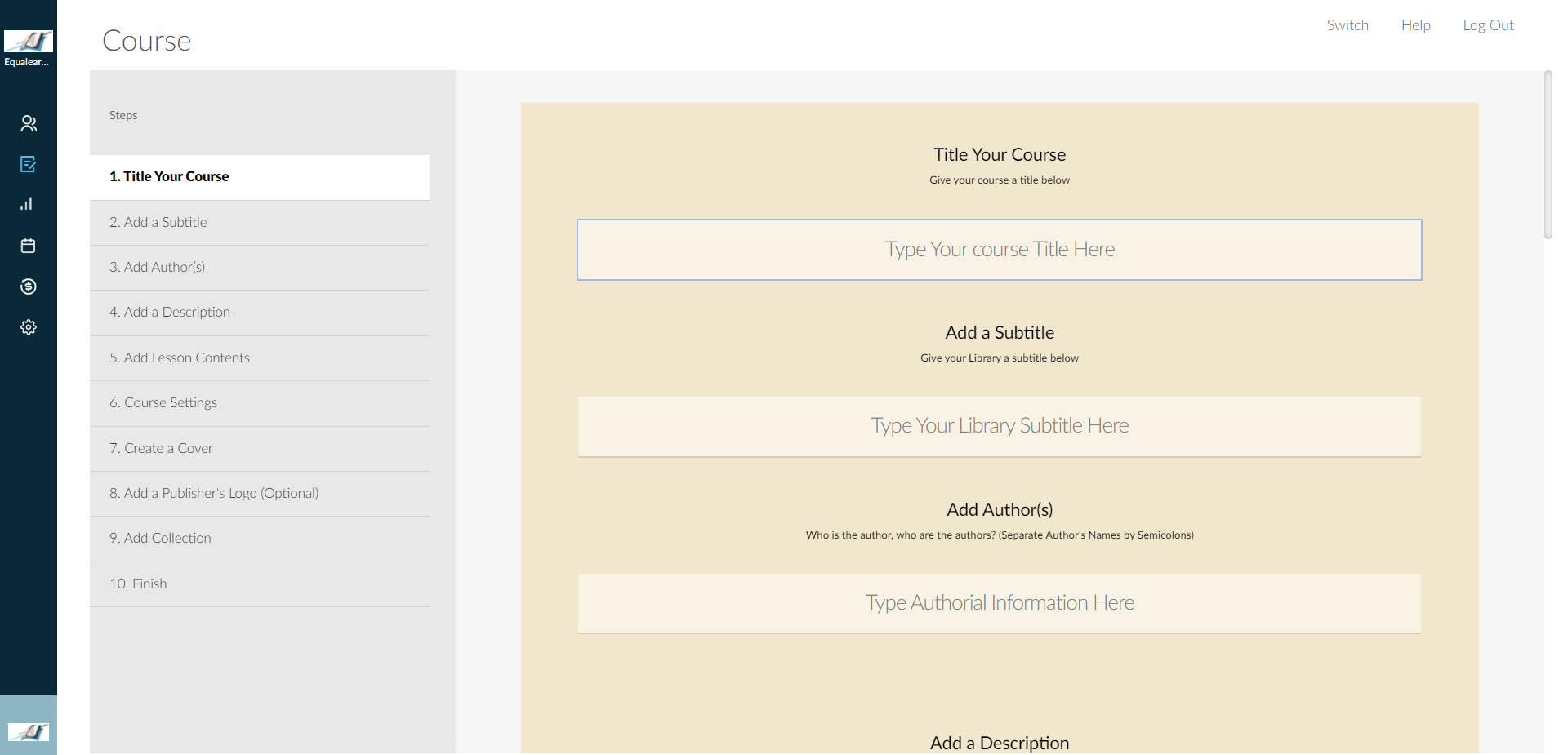Jump to step 10 Finish
Screen dimensions: 1568x755
pyautogui.click(x=260, y=584)
